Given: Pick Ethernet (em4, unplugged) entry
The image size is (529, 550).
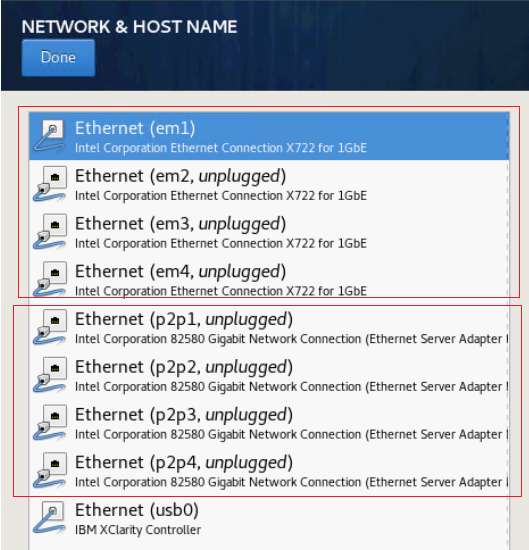Looking at the screenshot, I should (x=269, y=279).
